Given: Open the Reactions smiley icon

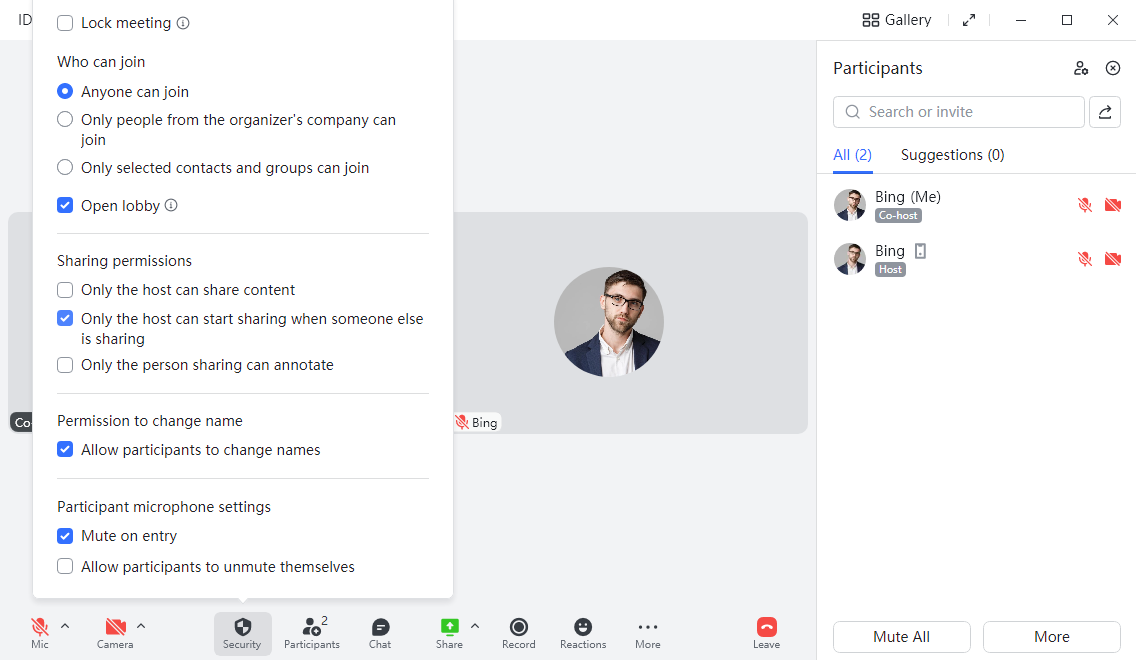Looking at the screenshot, I should coord(582,627).
